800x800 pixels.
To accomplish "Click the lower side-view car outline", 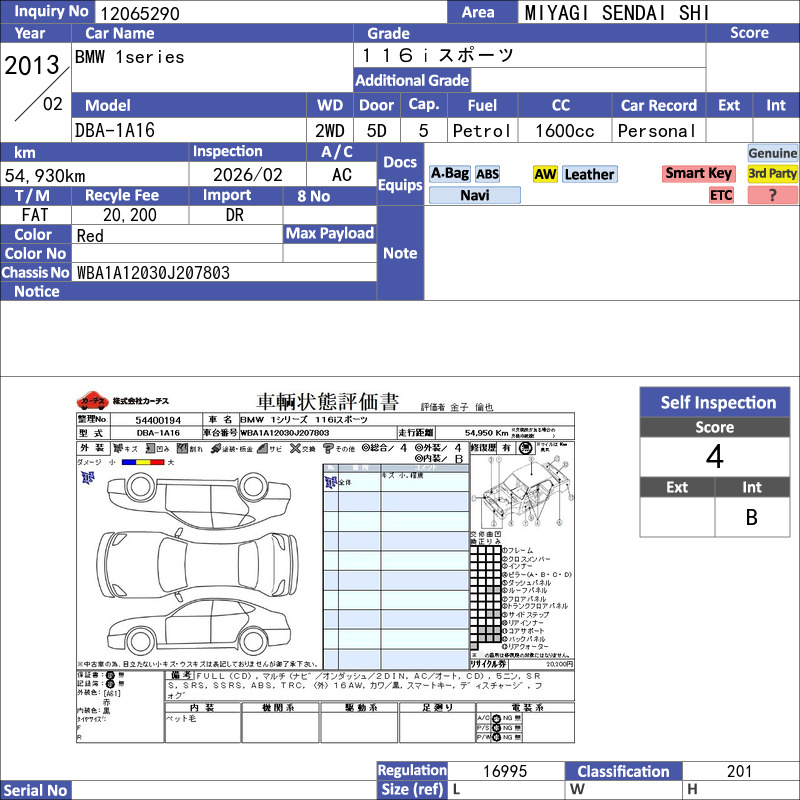I will pos(198,629).
